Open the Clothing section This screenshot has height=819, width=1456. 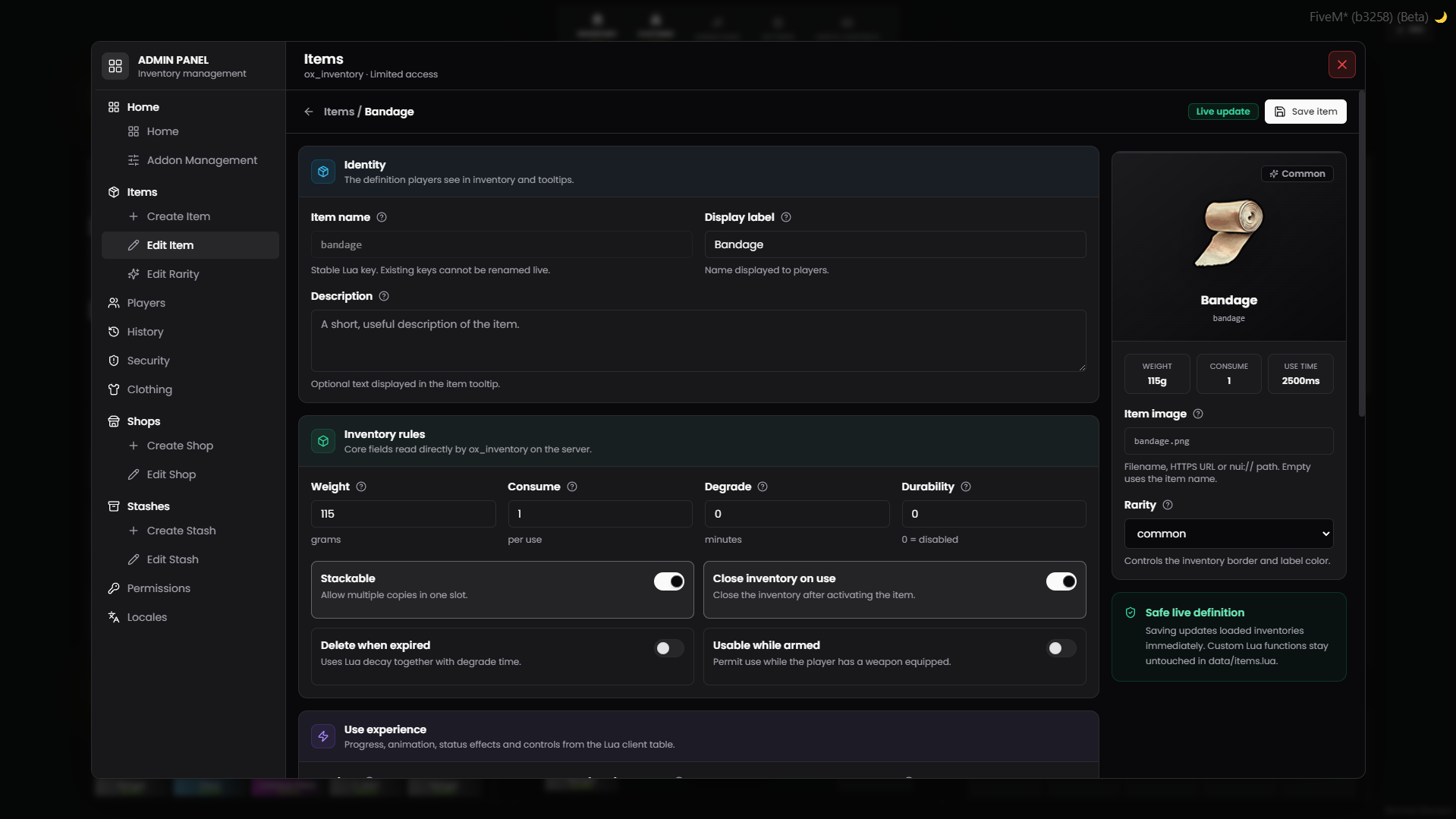coord(190,389)
